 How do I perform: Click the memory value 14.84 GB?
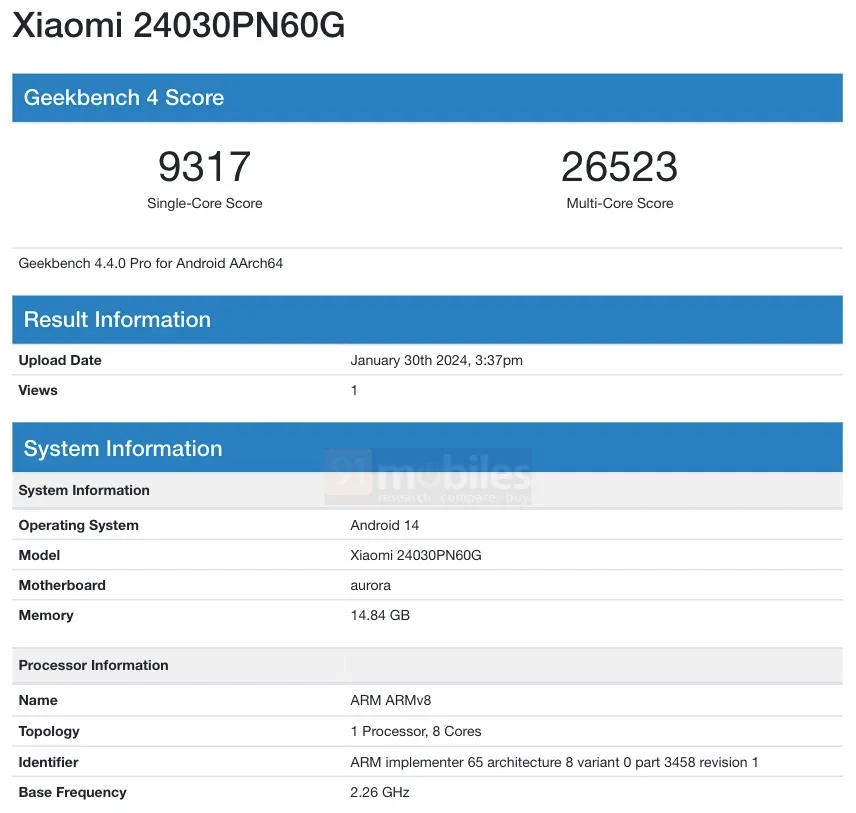point(380,615)
